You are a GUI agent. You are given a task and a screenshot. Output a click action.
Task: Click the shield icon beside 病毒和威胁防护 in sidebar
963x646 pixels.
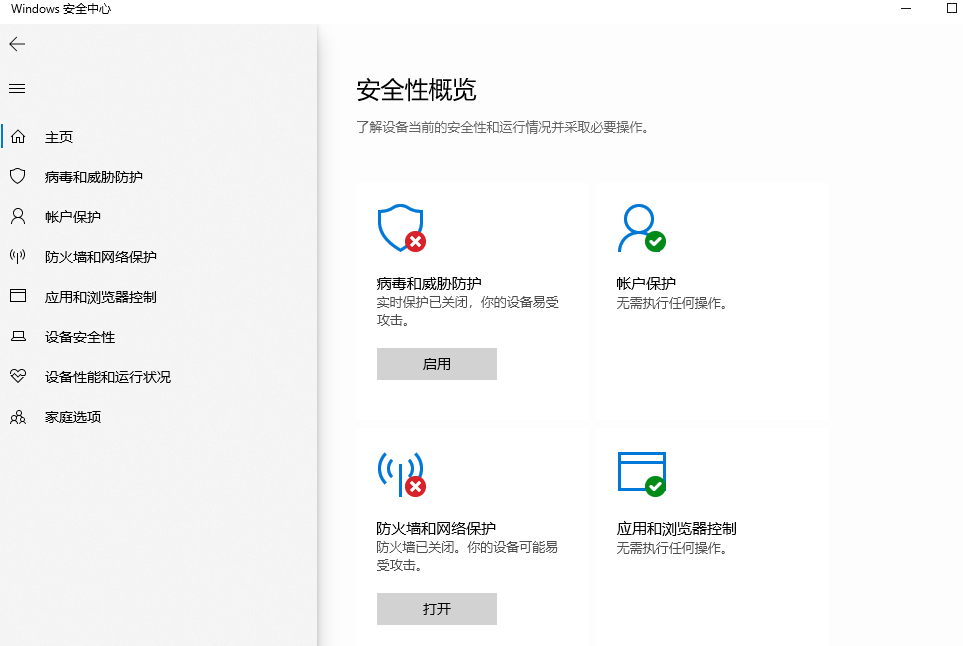click(18, 176)
